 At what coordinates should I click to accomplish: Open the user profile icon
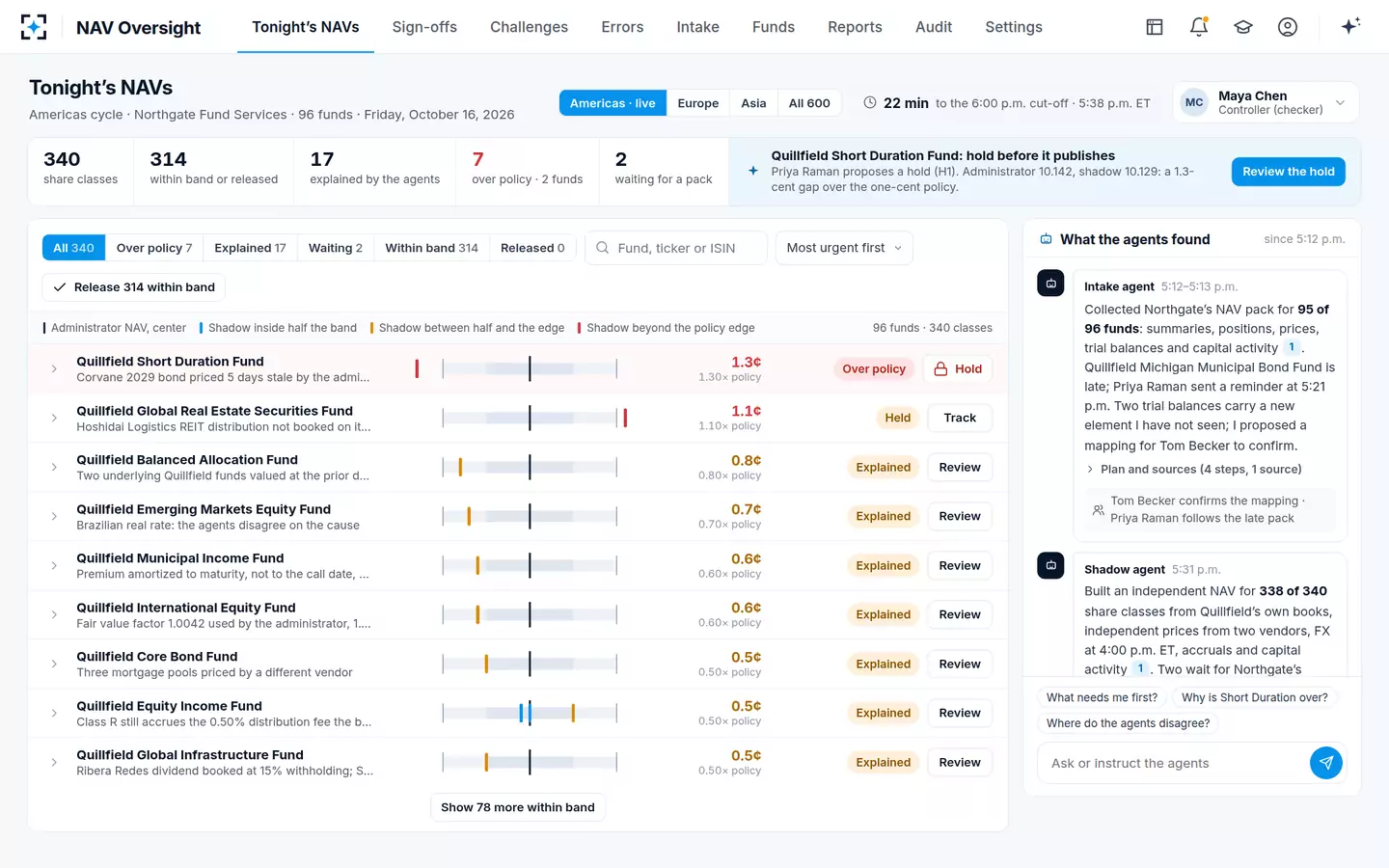coord(1288,27)
